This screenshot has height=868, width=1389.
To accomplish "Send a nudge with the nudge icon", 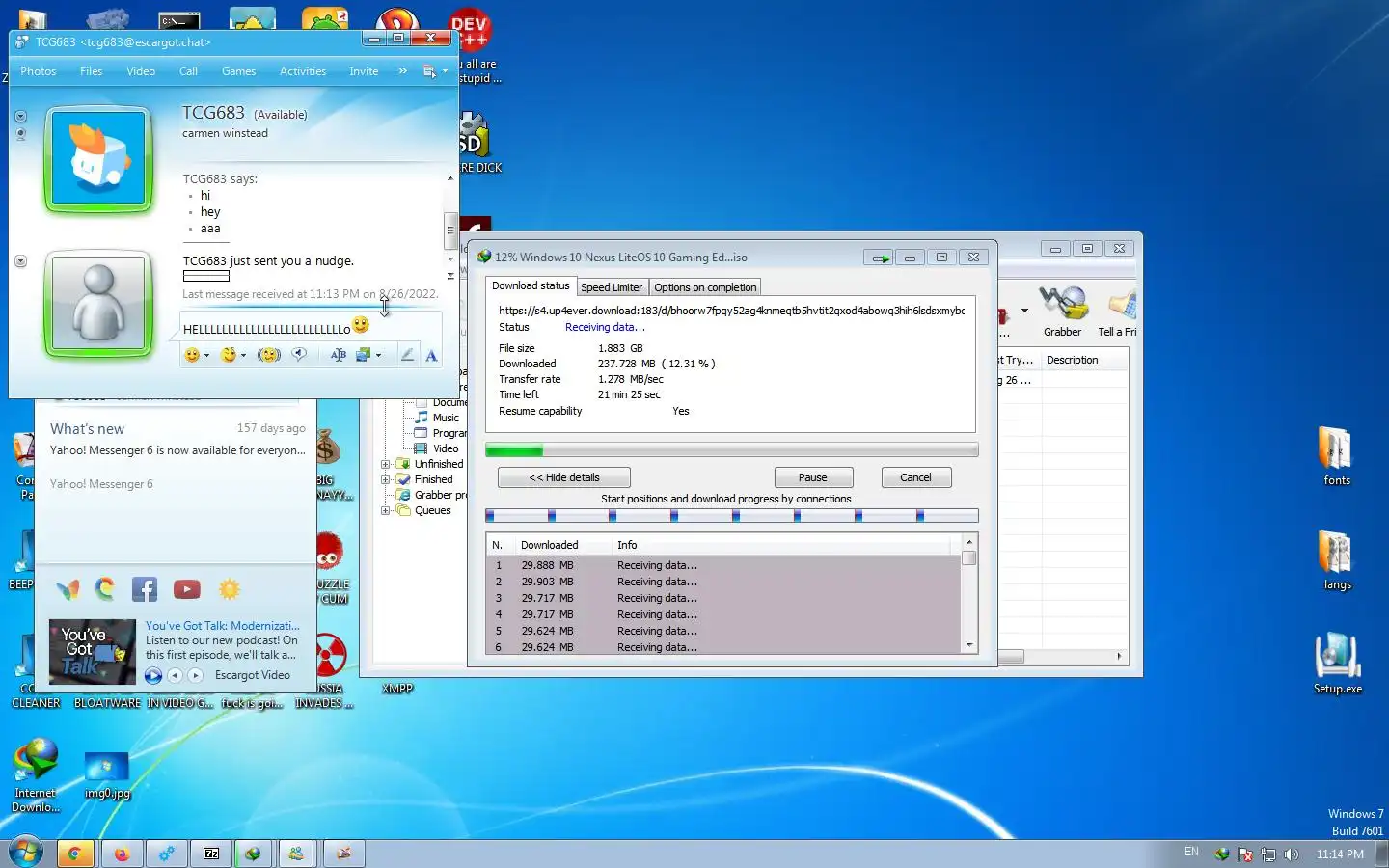I will click(269, 355).
